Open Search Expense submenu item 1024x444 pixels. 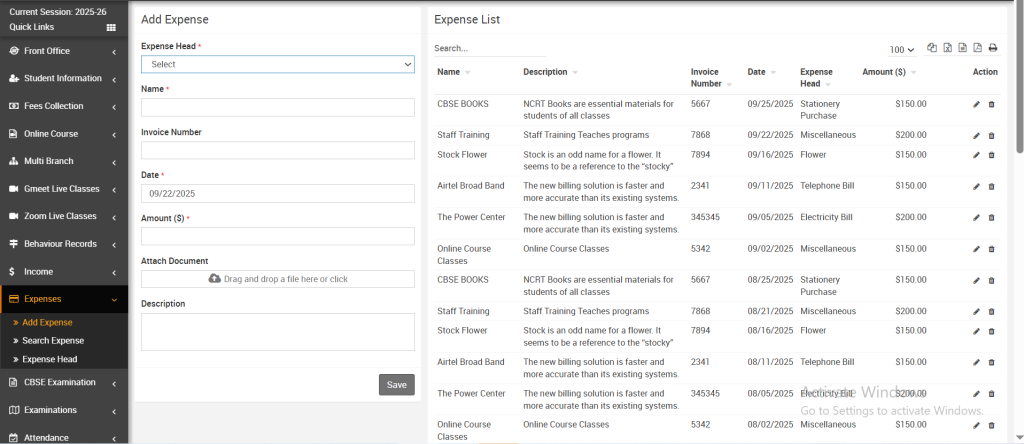pyautogui.click(x=53, y=341)
